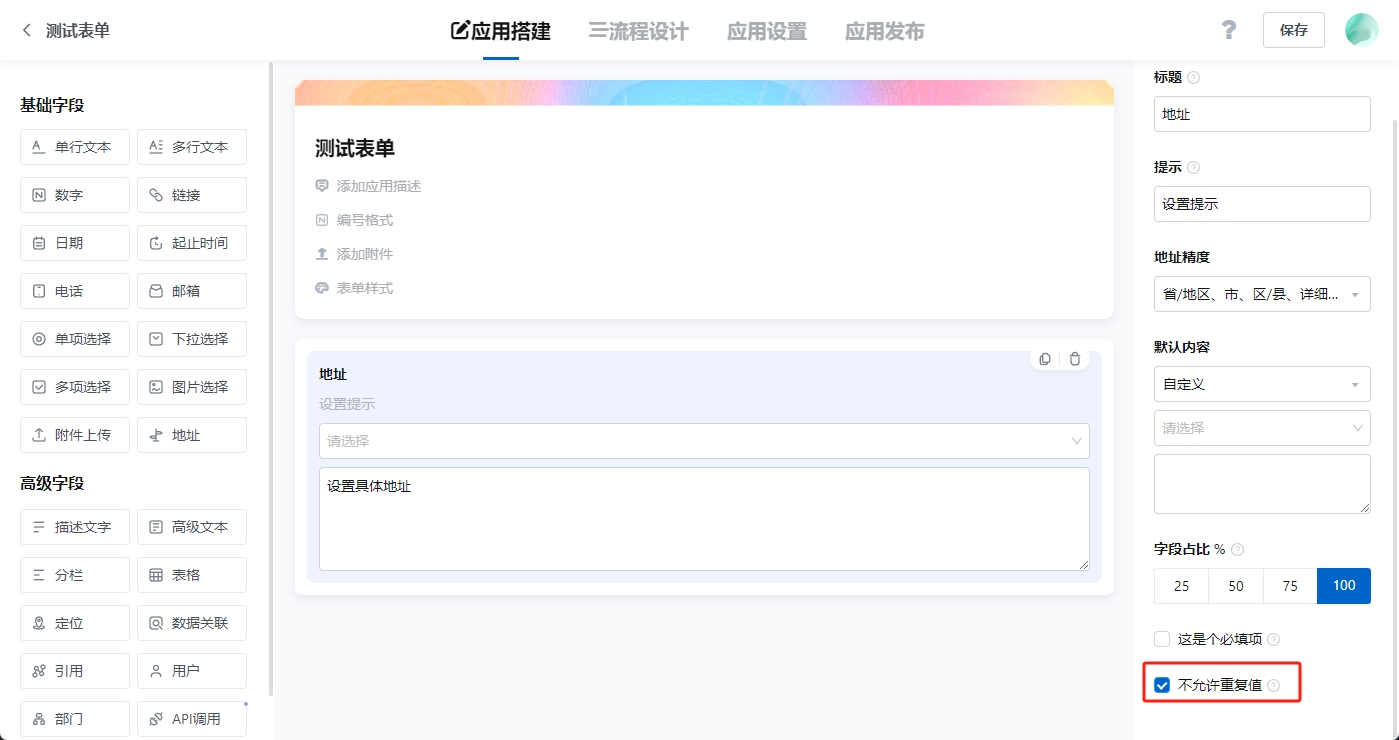Click the 保存 button
This screenshot has width=1399, height=740.
tap(1293, 29)
